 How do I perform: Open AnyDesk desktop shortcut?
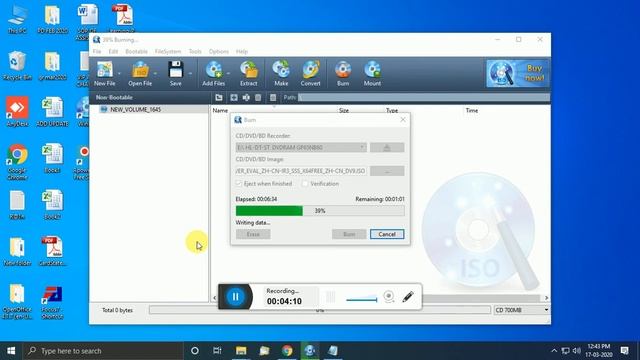[17, 111]
